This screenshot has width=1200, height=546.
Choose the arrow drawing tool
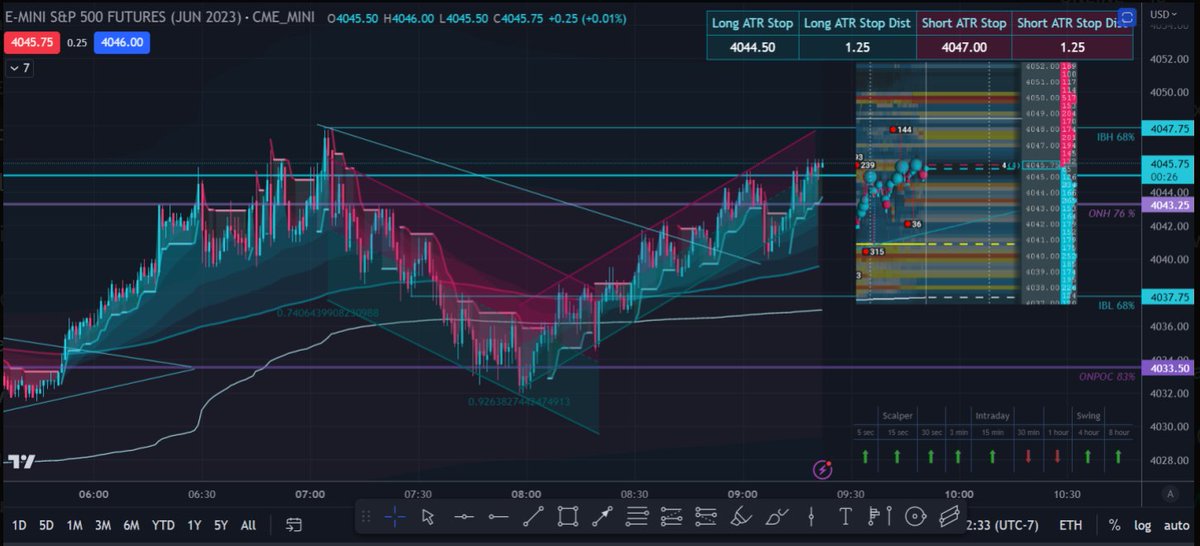click(x=601, y=516)
